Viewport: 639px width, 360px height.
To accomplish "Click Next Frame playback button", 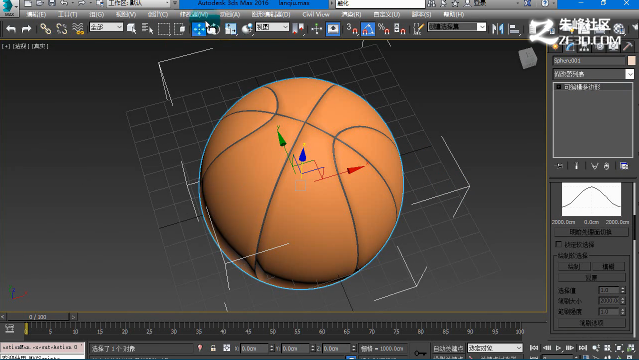I will click(570, 348).
